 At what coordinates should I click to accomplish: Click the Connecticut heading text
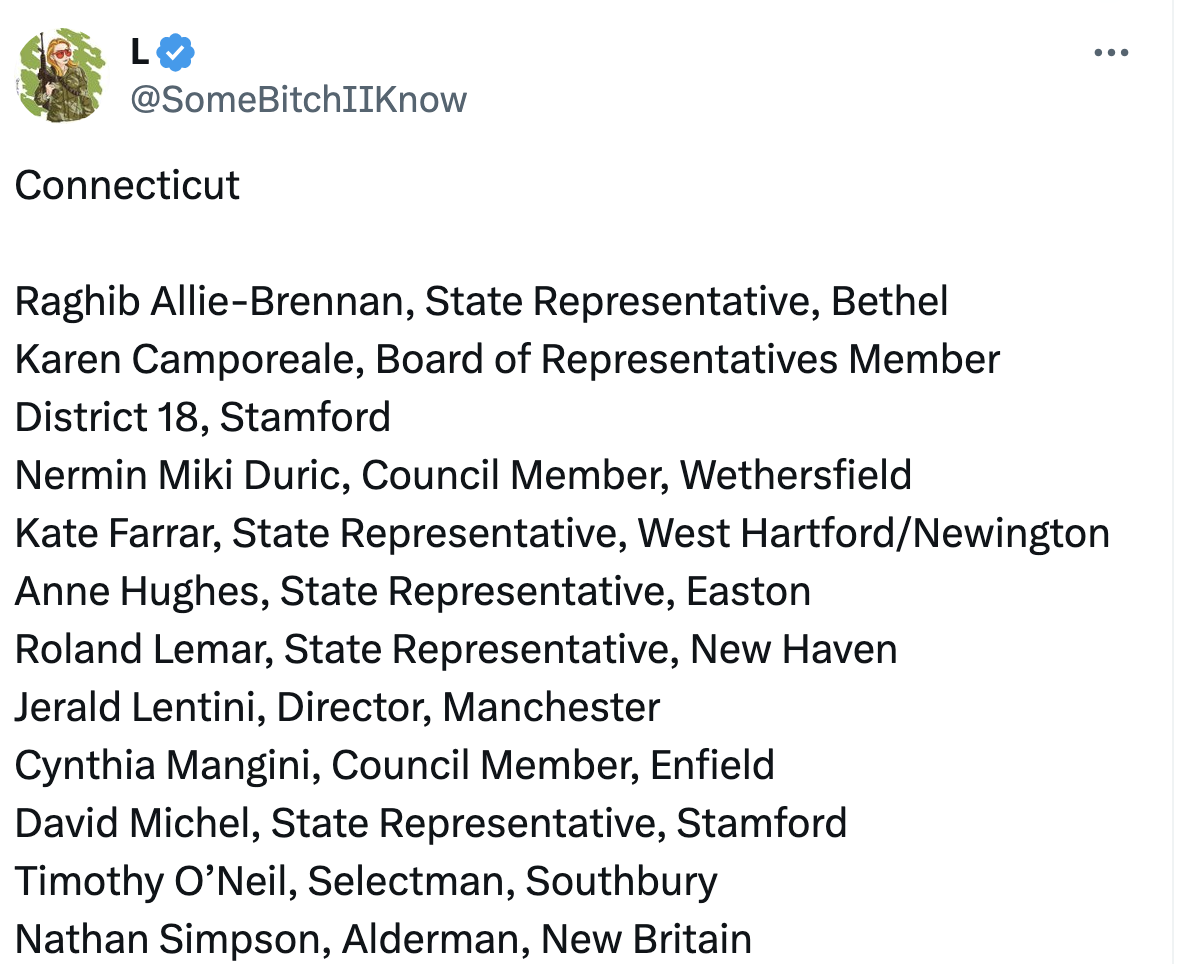pyautogui.click(x=127, y=185)
